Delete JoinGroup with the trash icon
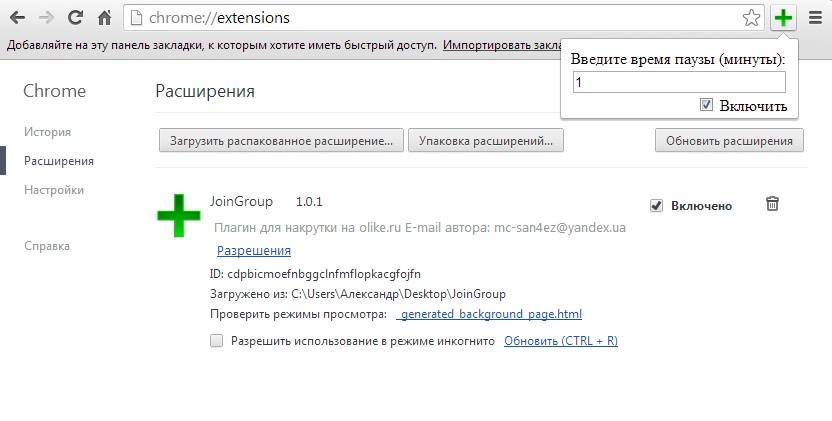This screenshot has height=421, width=832. tap(772, 204)
